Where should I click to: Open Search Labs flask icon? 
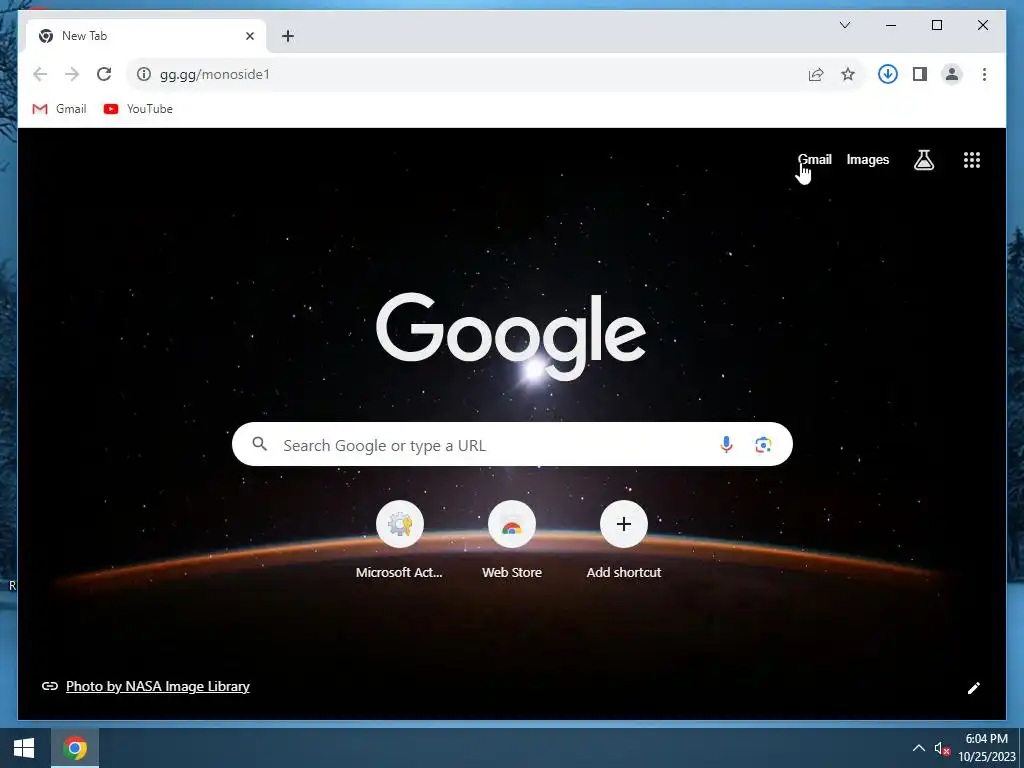coord(923,160)
